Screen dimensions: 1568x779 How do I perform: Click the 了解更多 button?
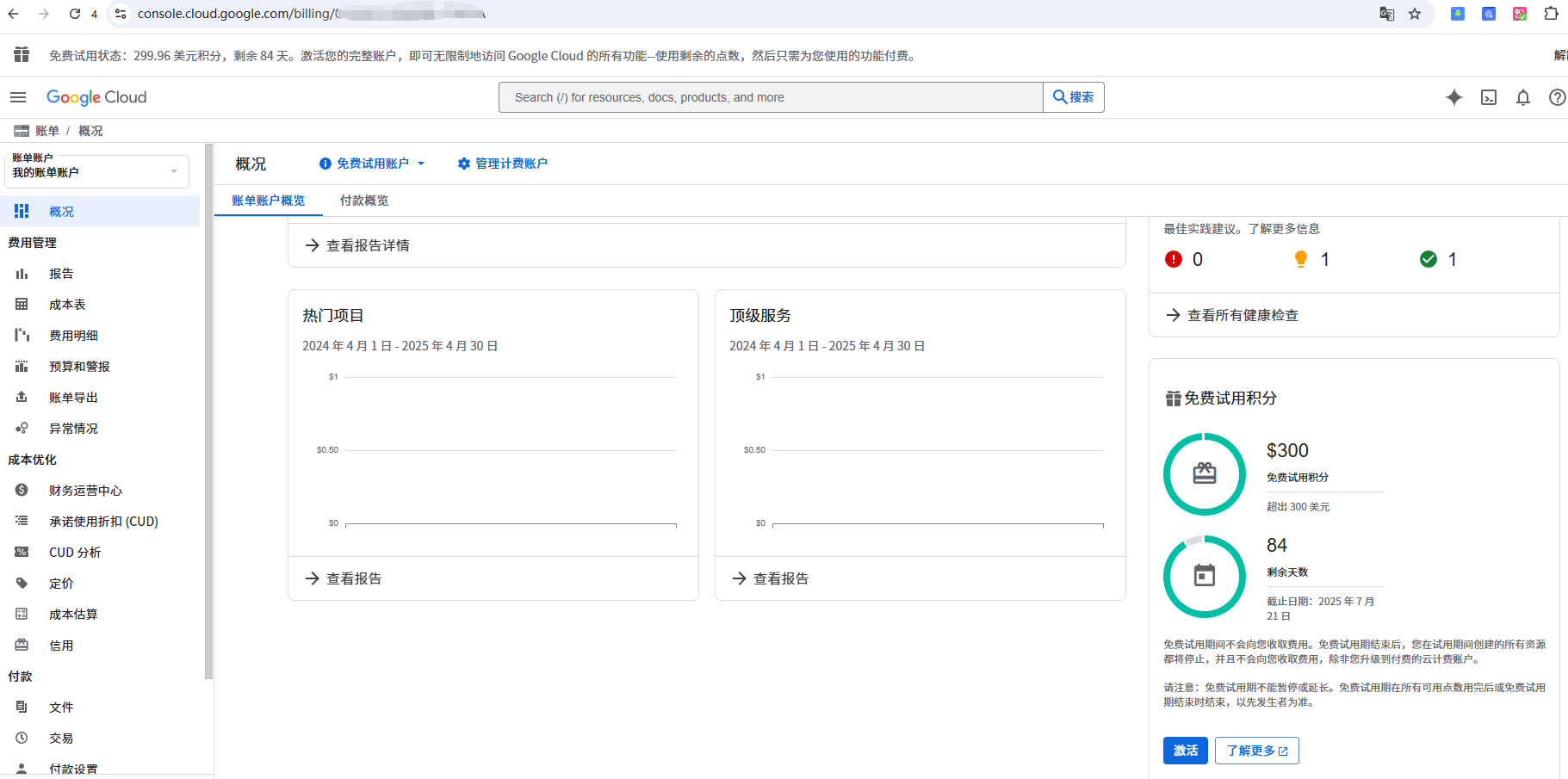click(x=1257, y=751)
